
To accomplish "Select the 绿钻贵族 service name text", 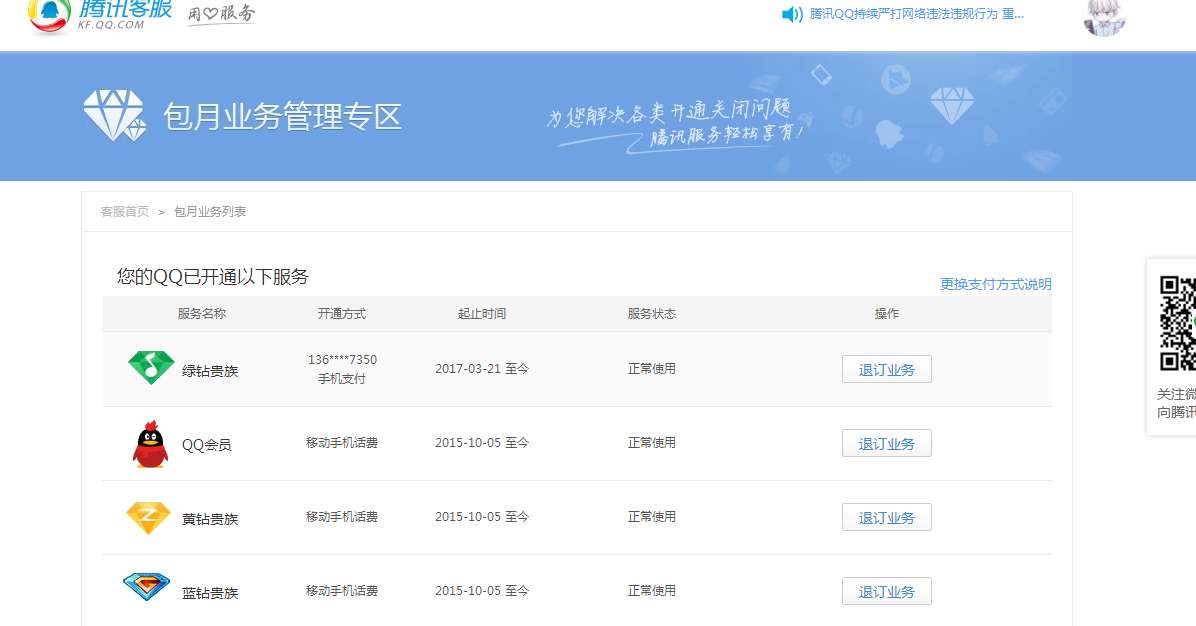I will pos(210,371).
